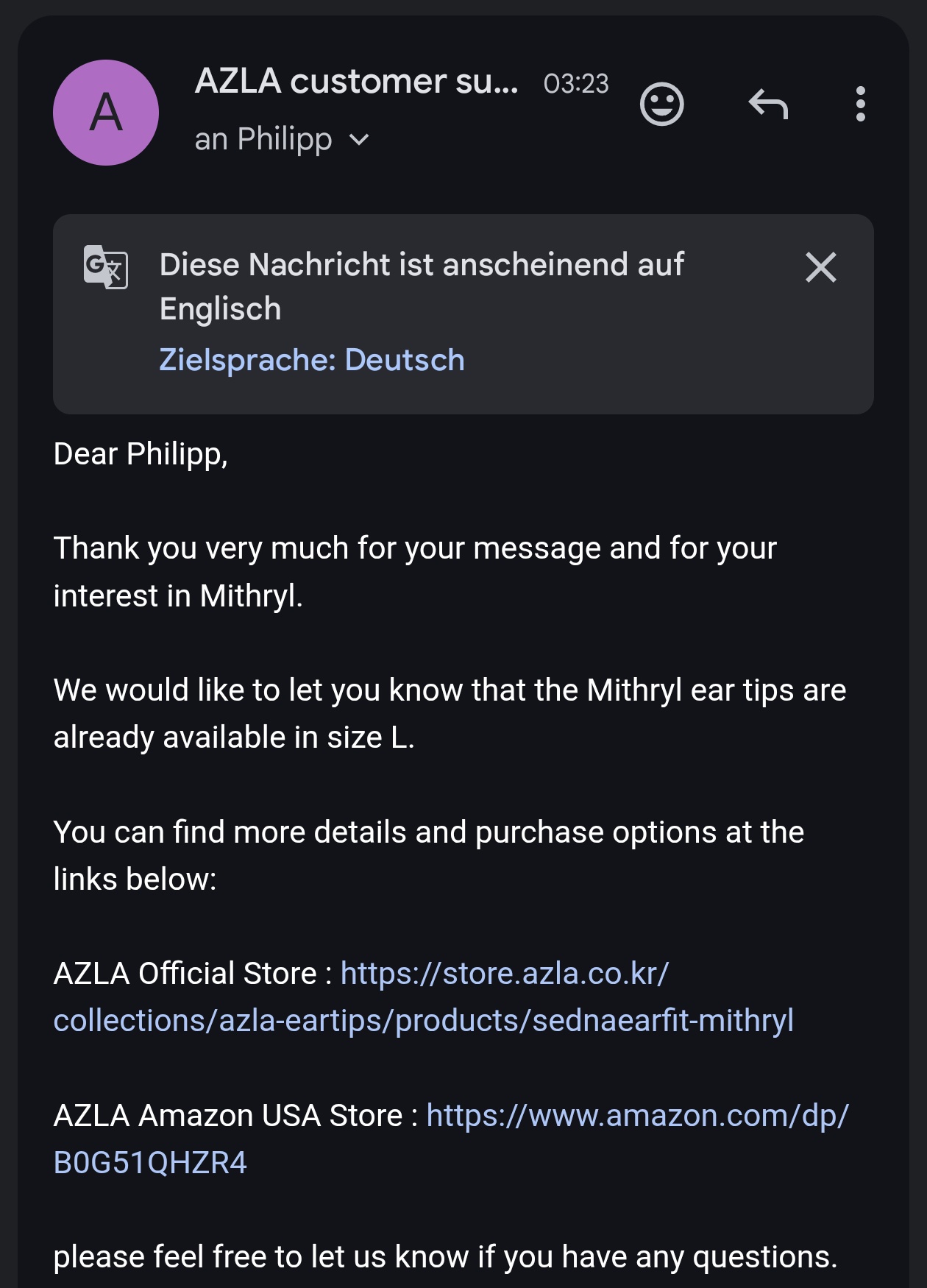Click 'please feel free to let us know' line
This screenshot has height=1288, width=927.
[x=445, y=1257]
